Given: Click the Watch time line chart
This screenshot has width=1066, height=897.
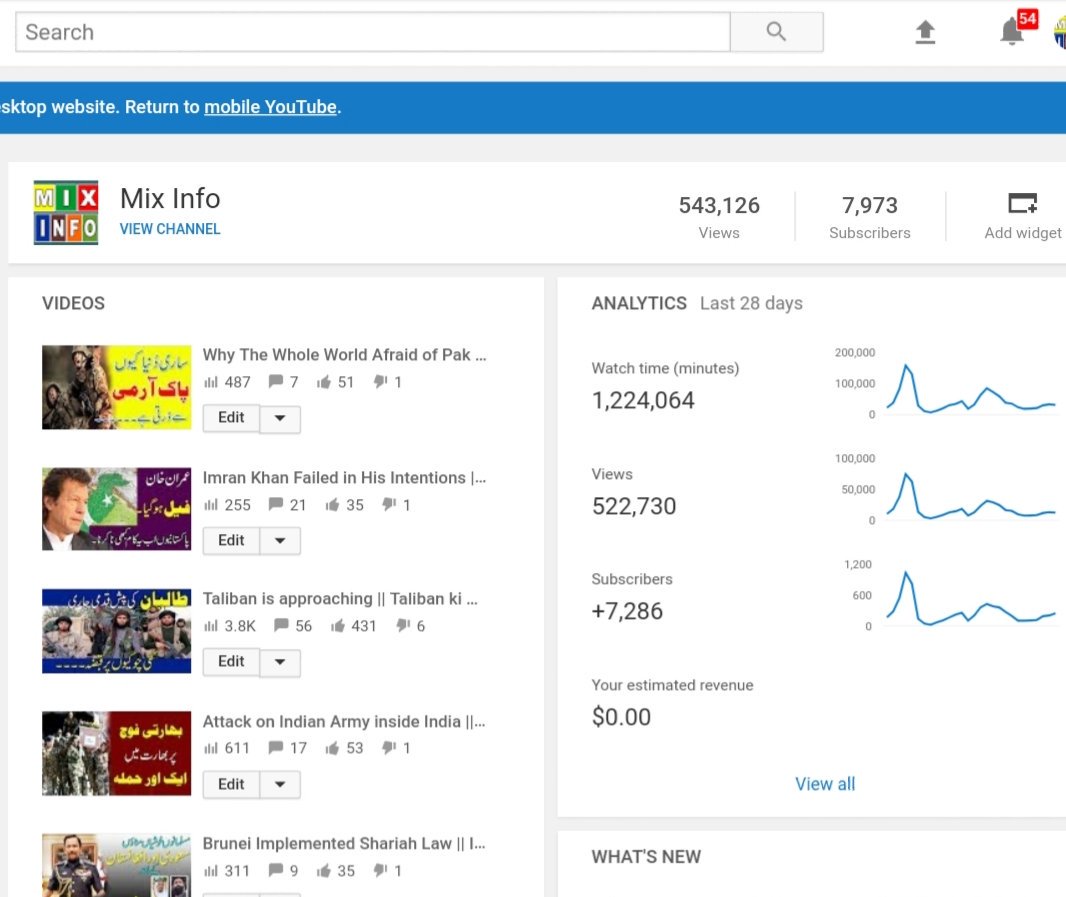Looking at the screenshot, I should (971, 388).
